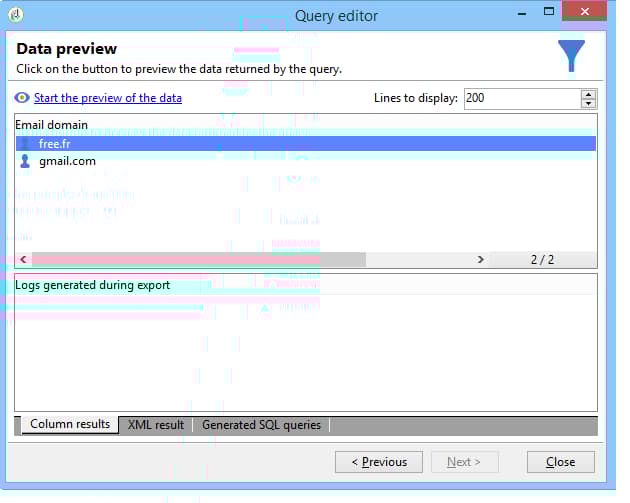This screenshot has height=503, width=630.
Task: Close the Query editor dialog
Action: click(x=560, y=462)
